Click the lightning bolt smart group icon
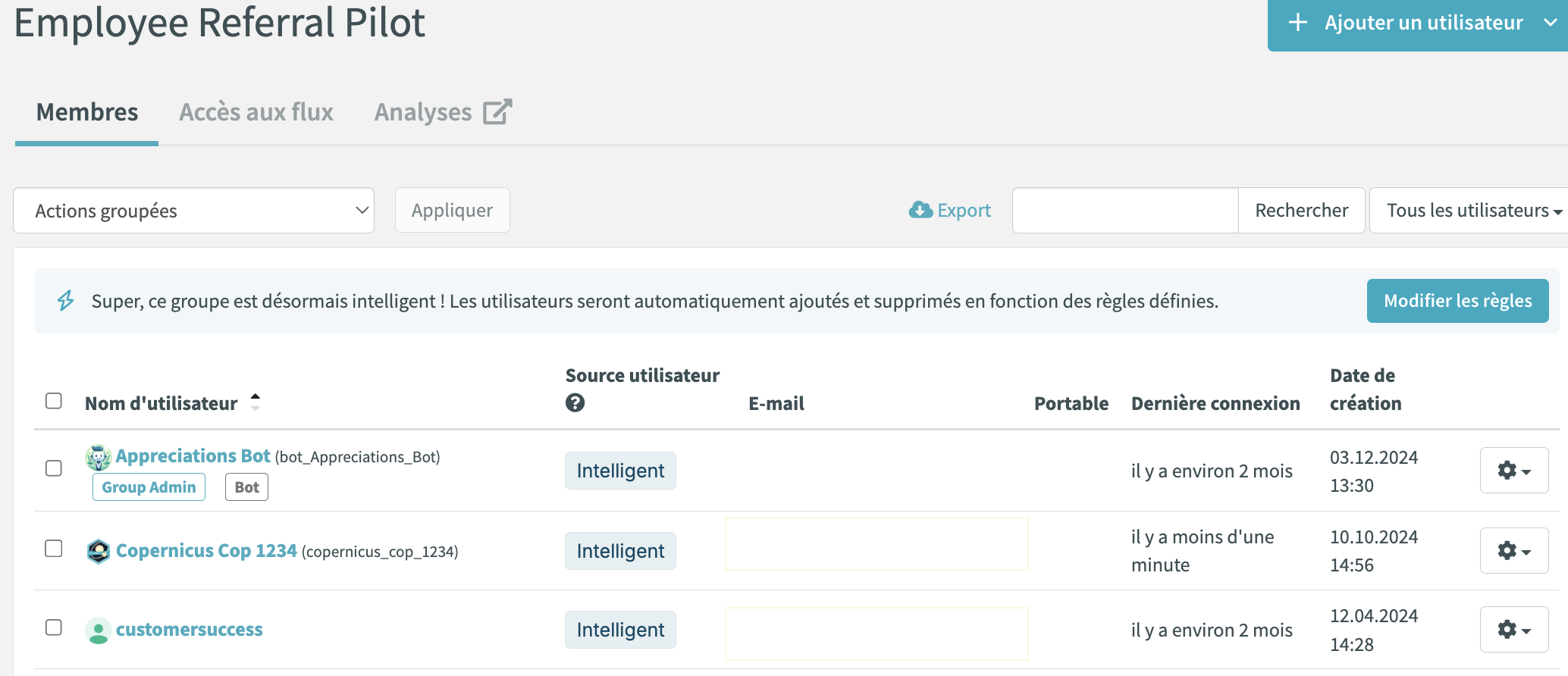 [x=66, y=301]
